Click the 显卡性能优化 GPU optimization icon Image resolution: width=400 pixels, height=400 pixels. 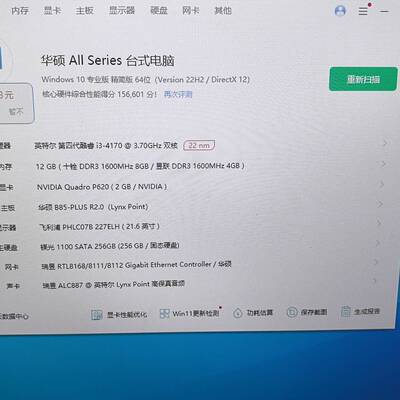[x=97, y=315]
